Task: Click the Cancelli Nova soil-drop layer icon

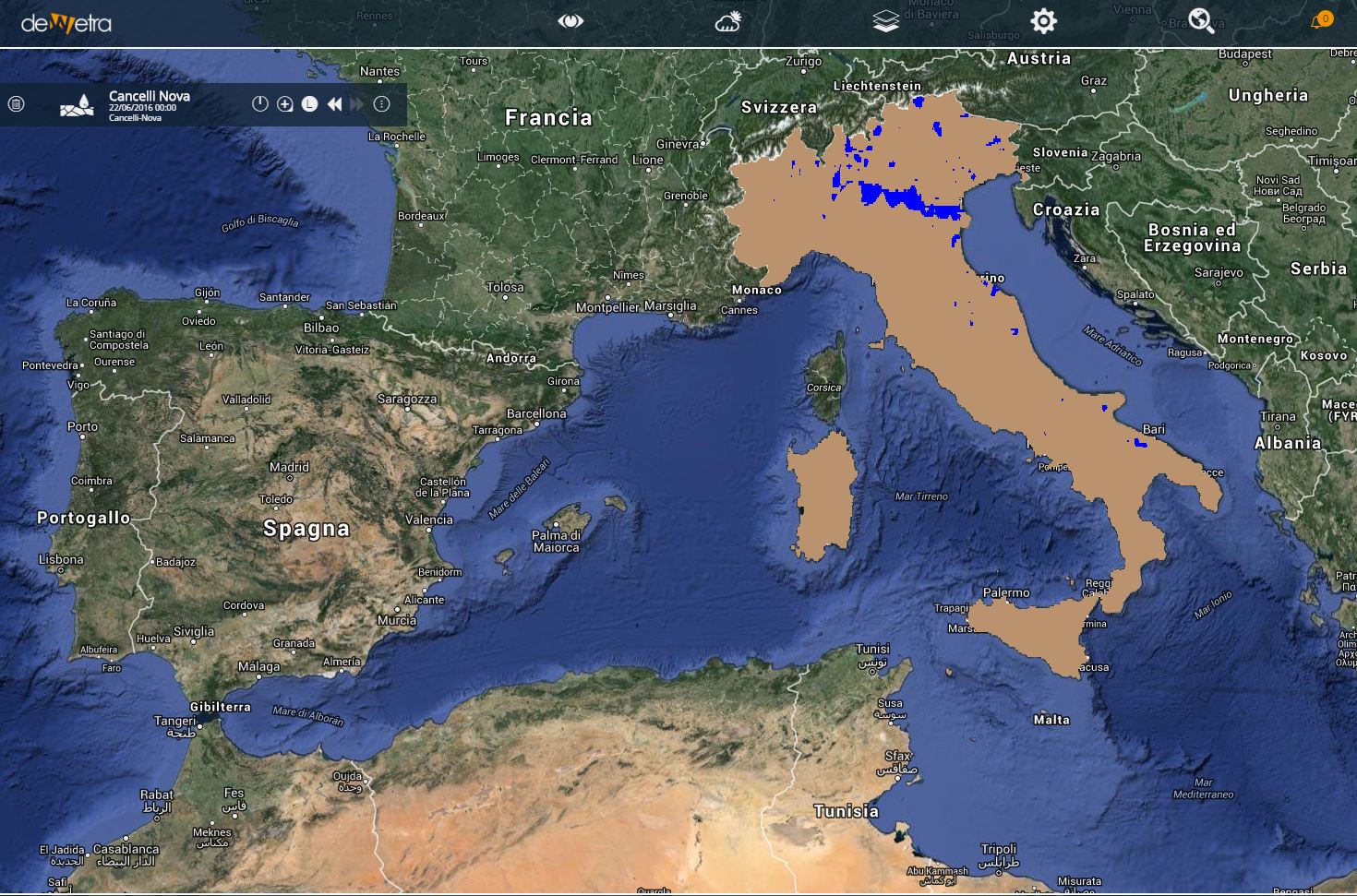Action: [x=77, y=105]
